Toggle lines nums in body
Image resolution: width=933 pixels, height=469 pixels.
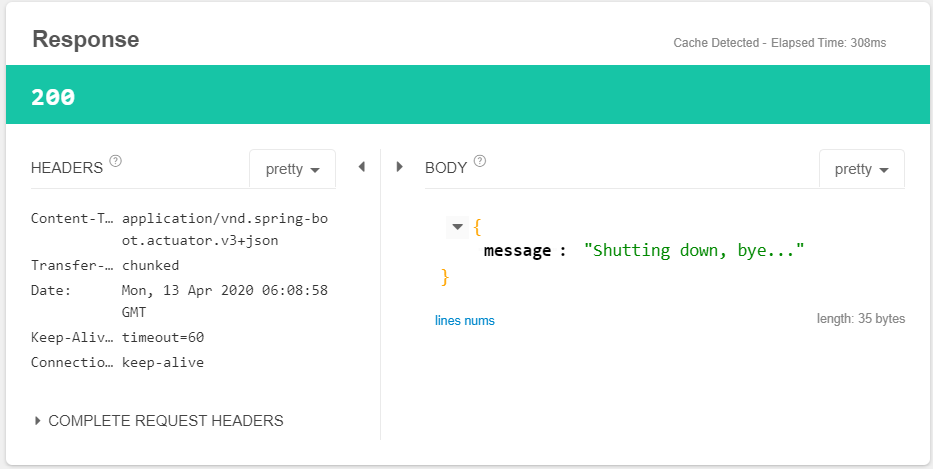(x=464, y=321)
